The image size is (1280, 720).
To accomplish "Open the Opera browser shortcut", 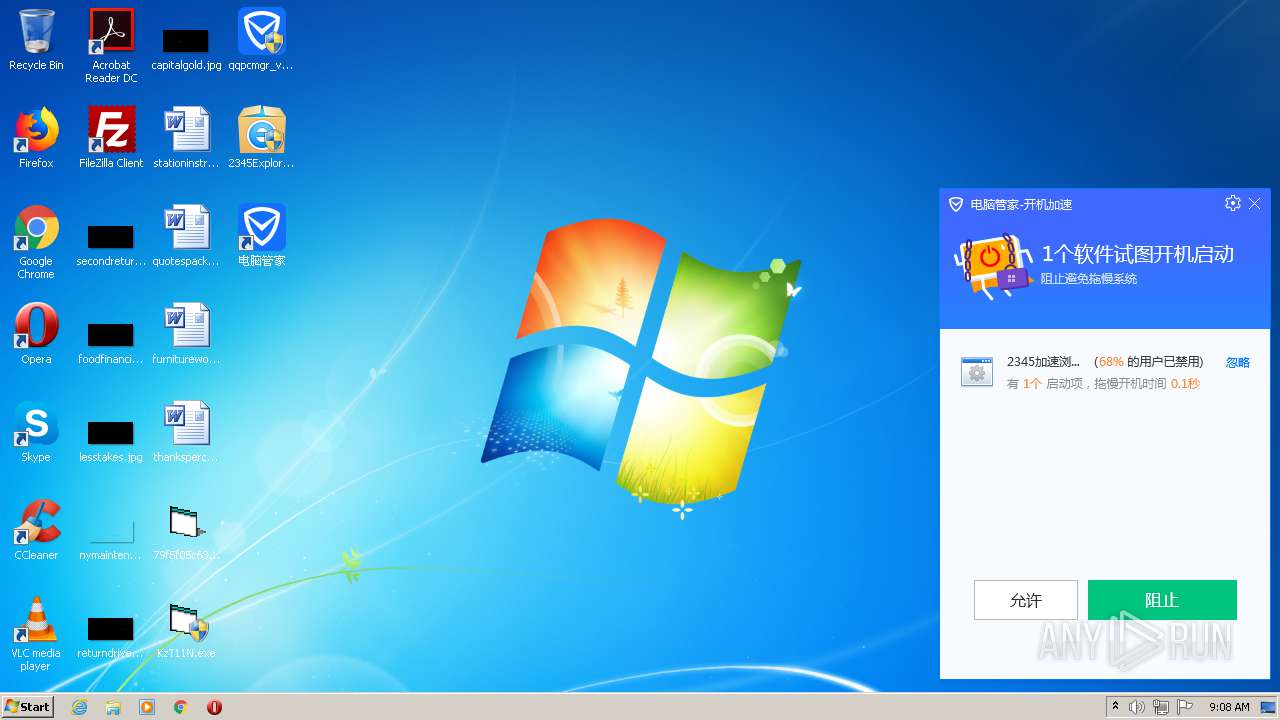I will point(36,334).
